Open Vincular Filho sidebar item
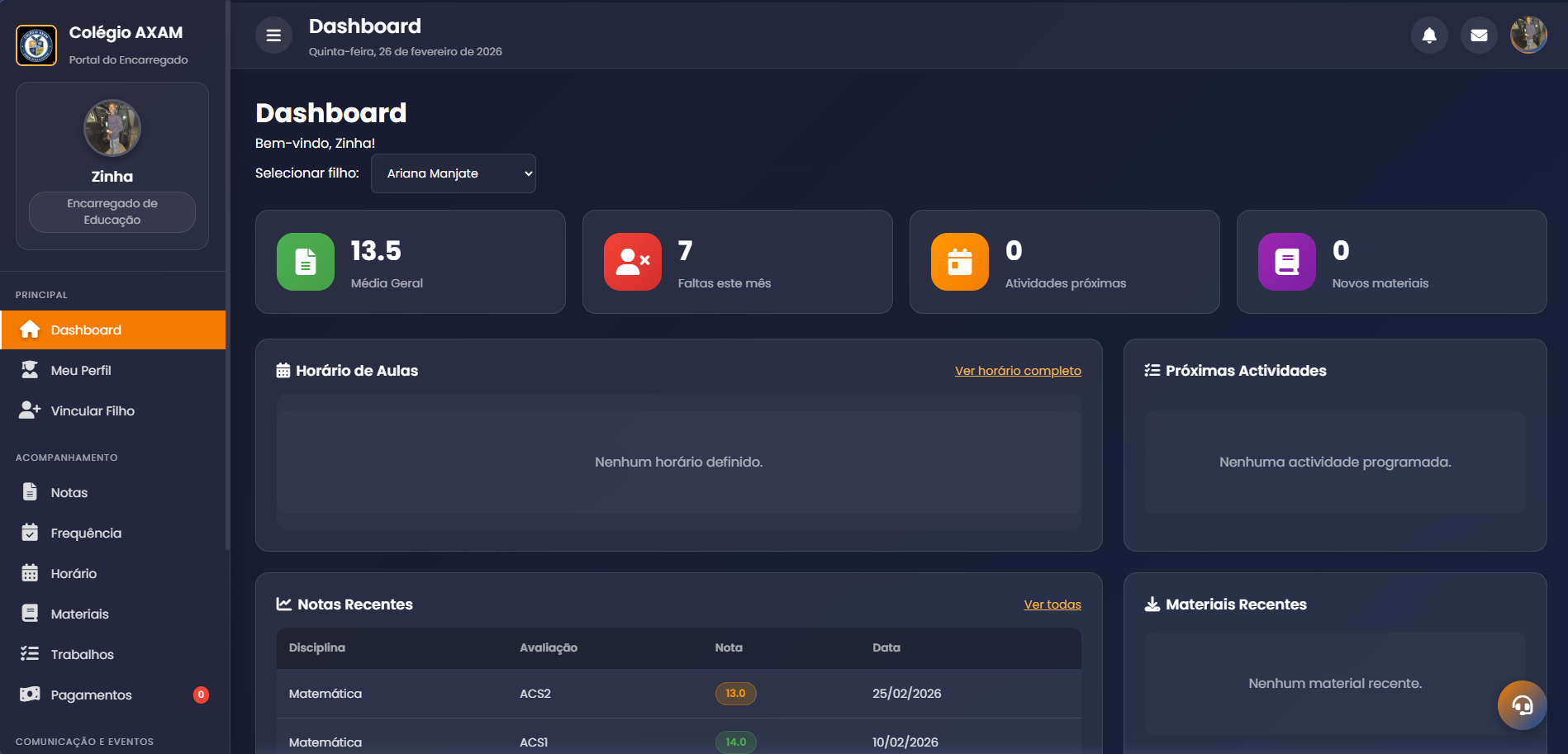This screenshot has width=1568, height=754. 93,410
